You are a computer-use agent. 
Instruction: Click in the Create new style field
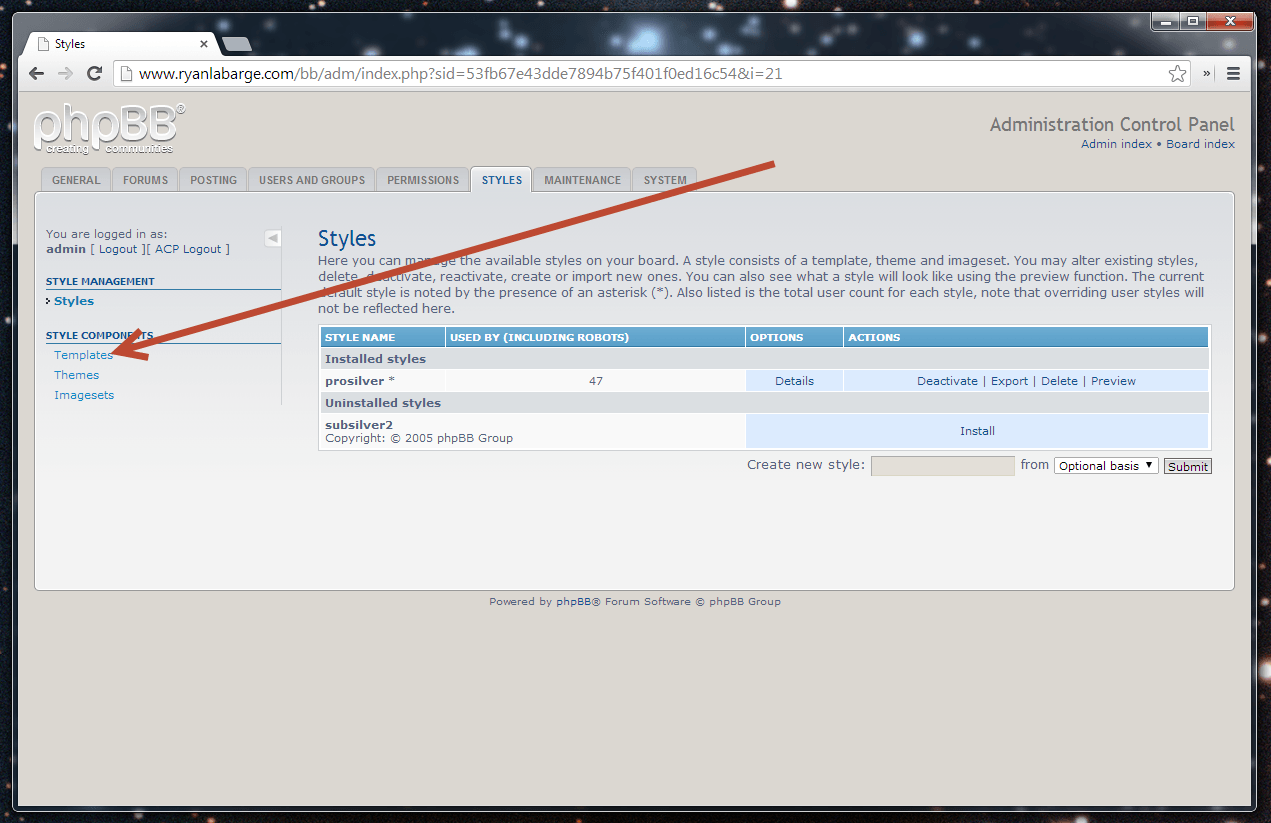pos(942,466)
